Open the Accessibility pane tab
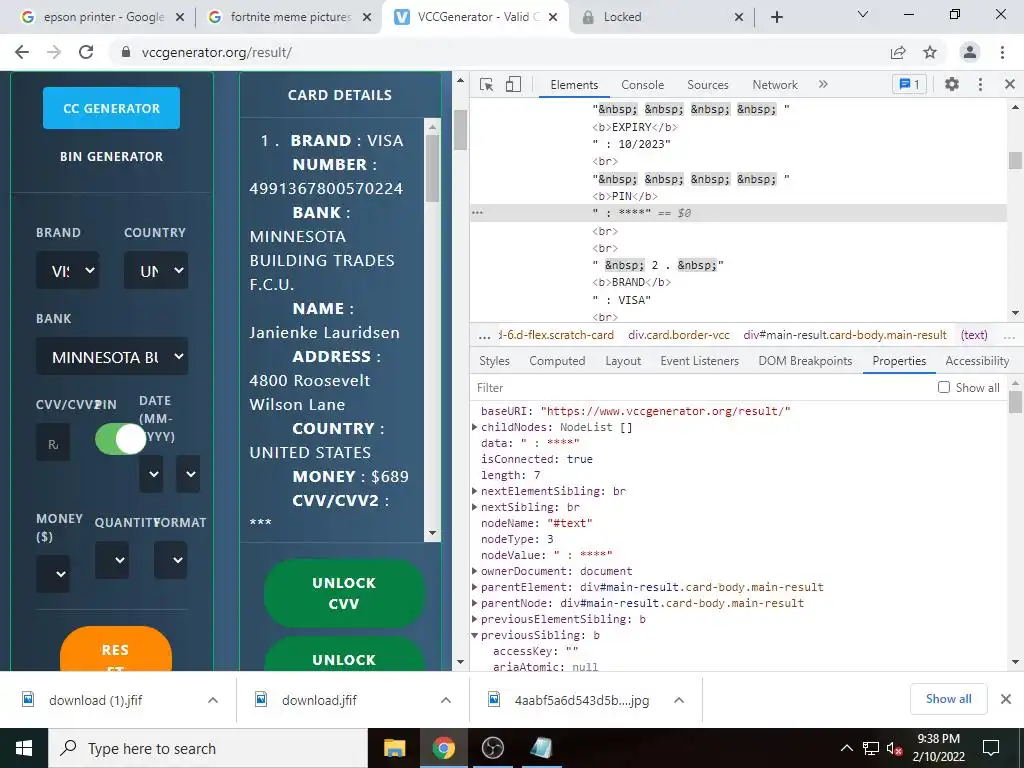 click(977, 360)
